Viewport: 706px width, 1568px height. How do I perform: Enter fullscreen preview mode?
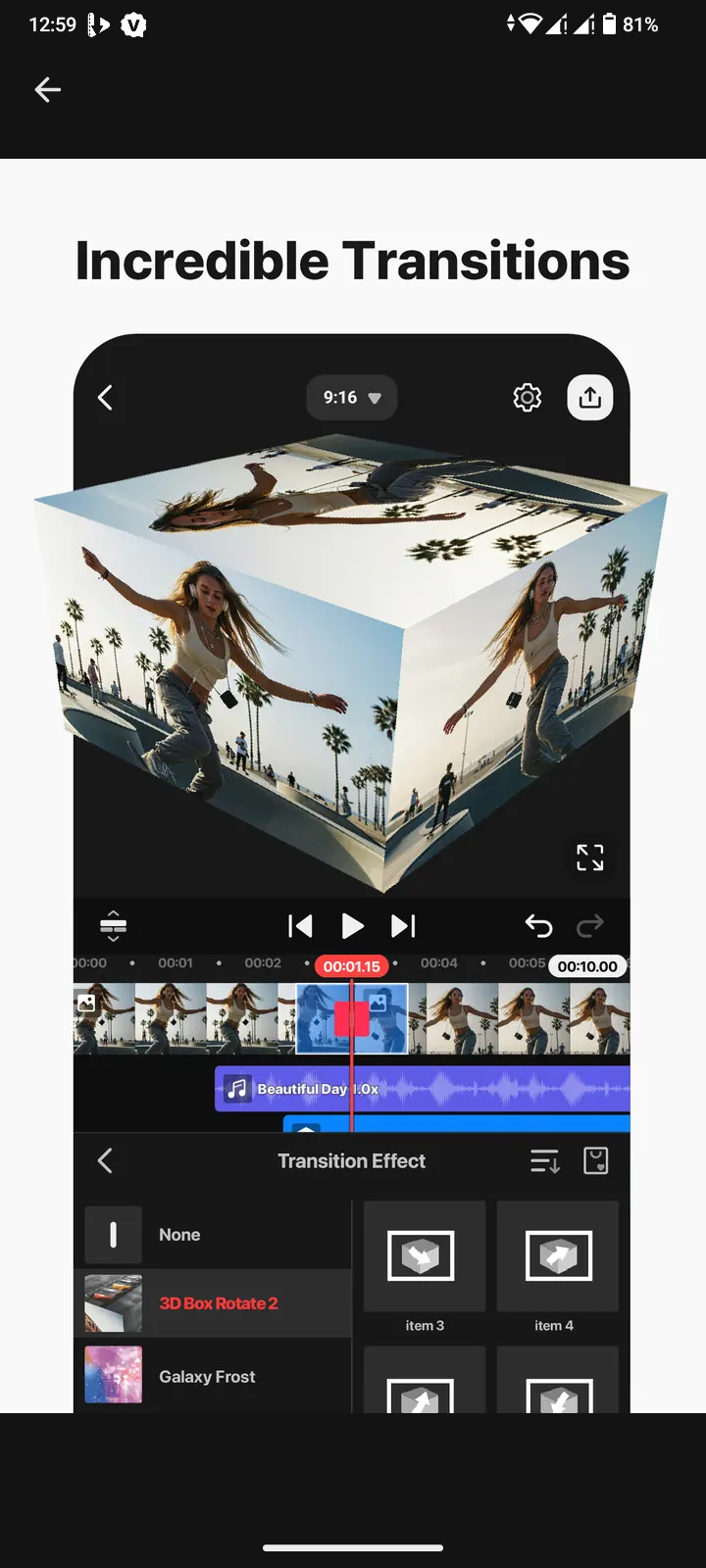(x=590, y=857)
